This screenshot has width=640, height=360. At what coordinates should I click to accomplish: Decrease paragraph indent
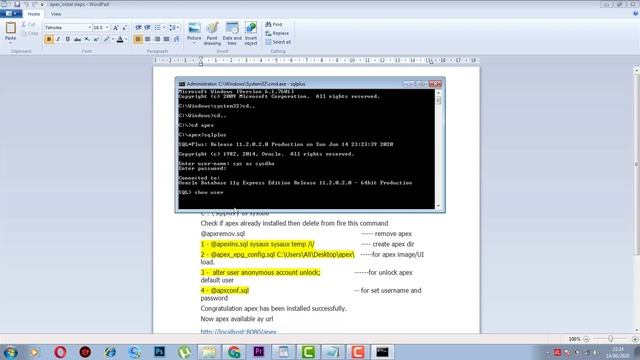pyautogui.click(x=138, y=28)
